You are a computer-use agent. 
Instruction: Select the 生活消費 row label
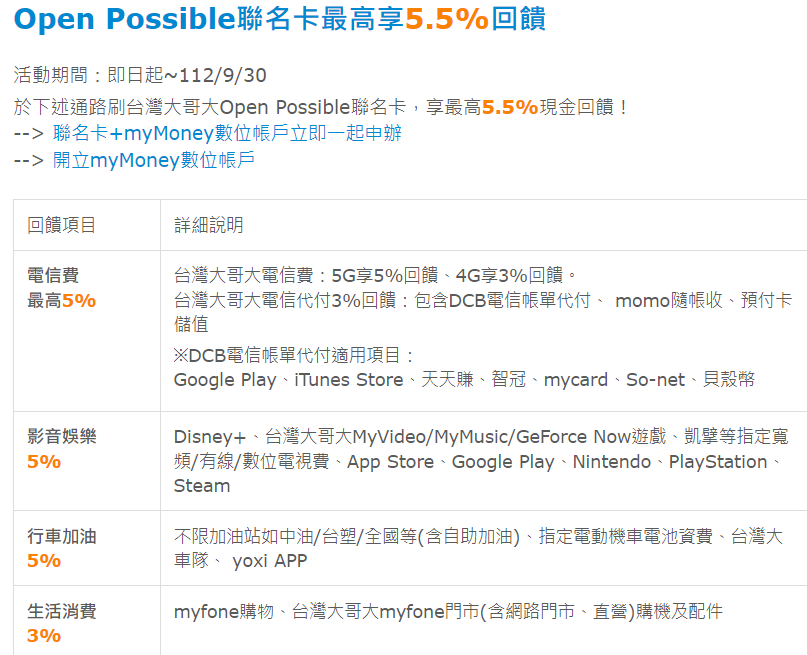(62, 611)
